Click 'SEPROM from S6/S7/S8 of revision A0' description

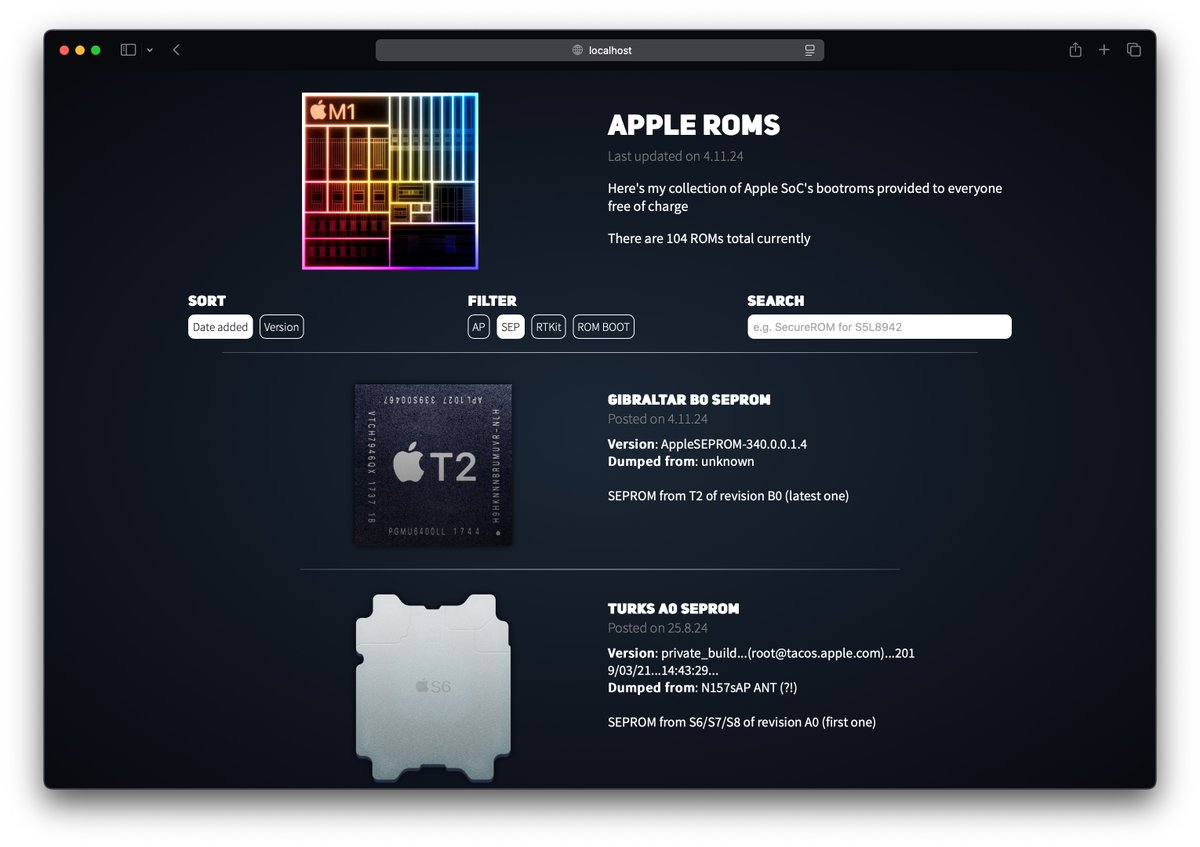(x=742, y=722)
